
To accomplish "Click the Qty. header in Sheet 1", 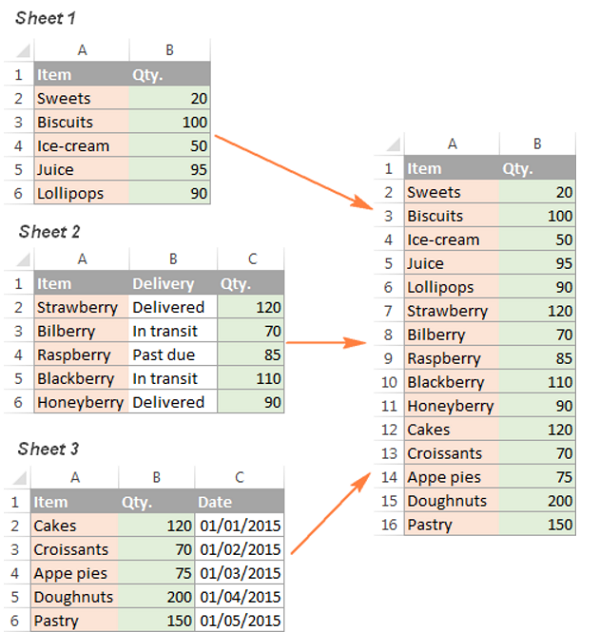I will tap(170, 75).
